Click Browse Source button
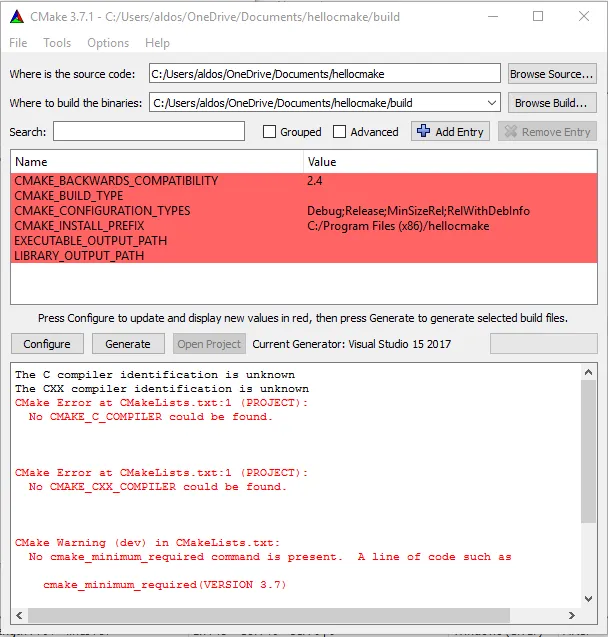Image resolution: width=608 pixels, height=637 pixels. pyautogui.click(x=552, y=74)
